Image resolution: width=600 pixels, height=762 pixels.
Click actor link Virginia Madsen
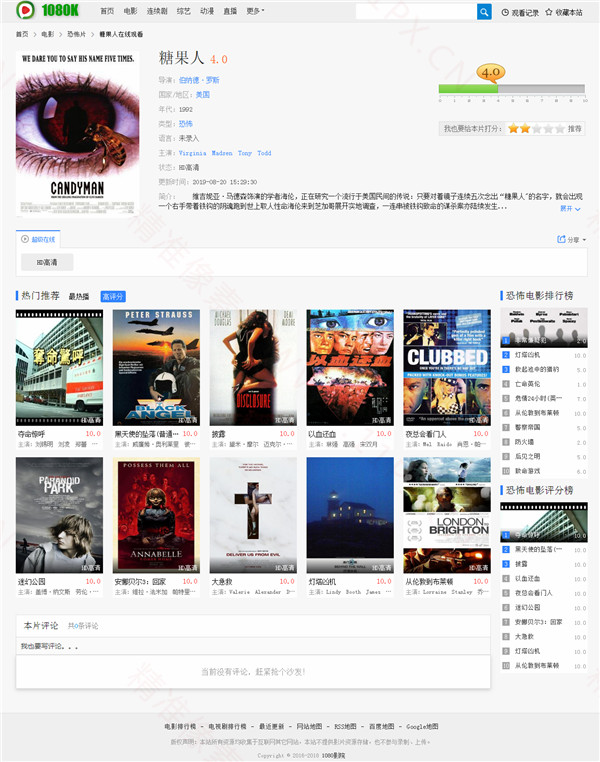point(206,153)
